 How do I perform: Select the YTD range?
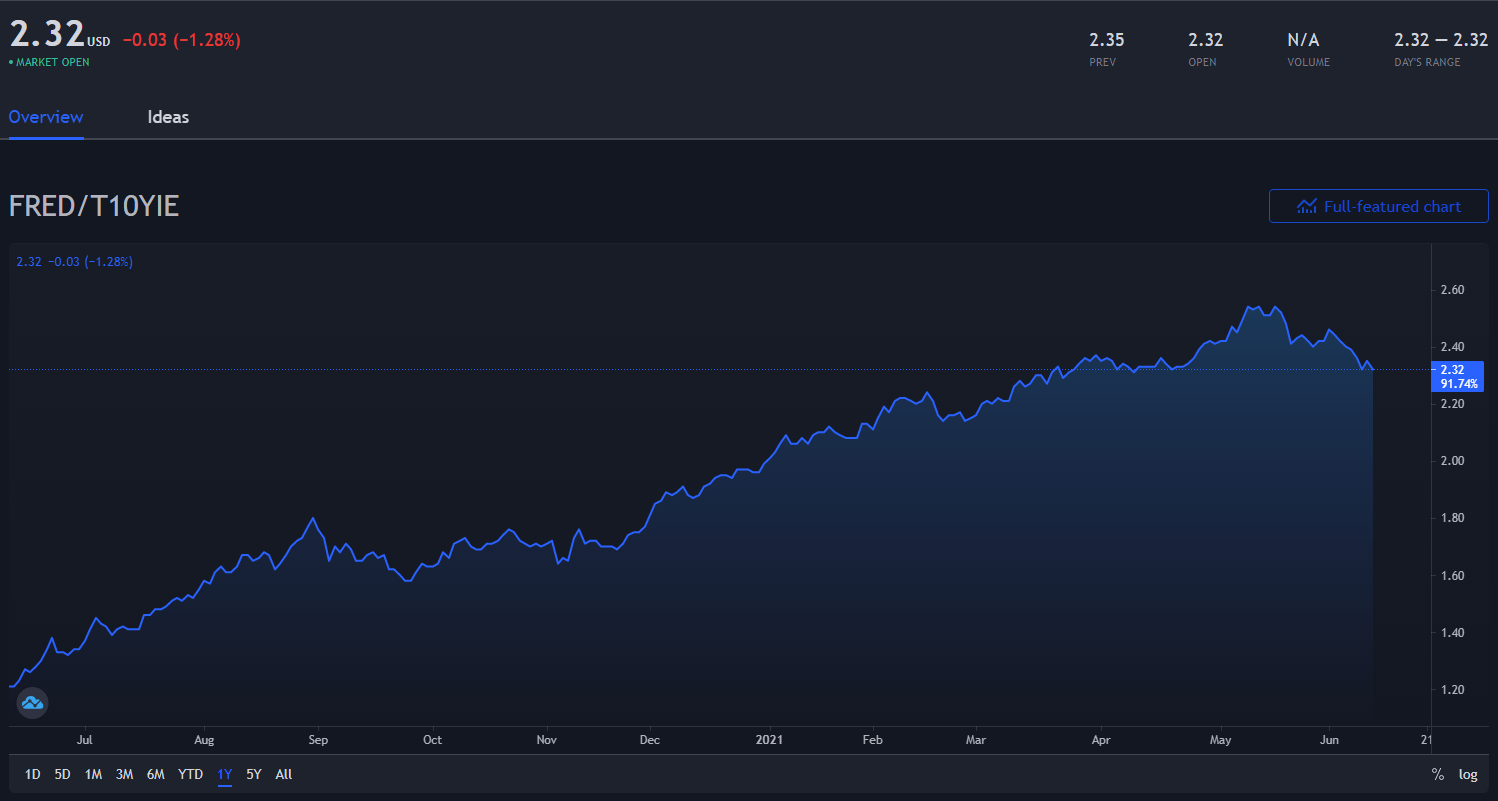[190, 774]
